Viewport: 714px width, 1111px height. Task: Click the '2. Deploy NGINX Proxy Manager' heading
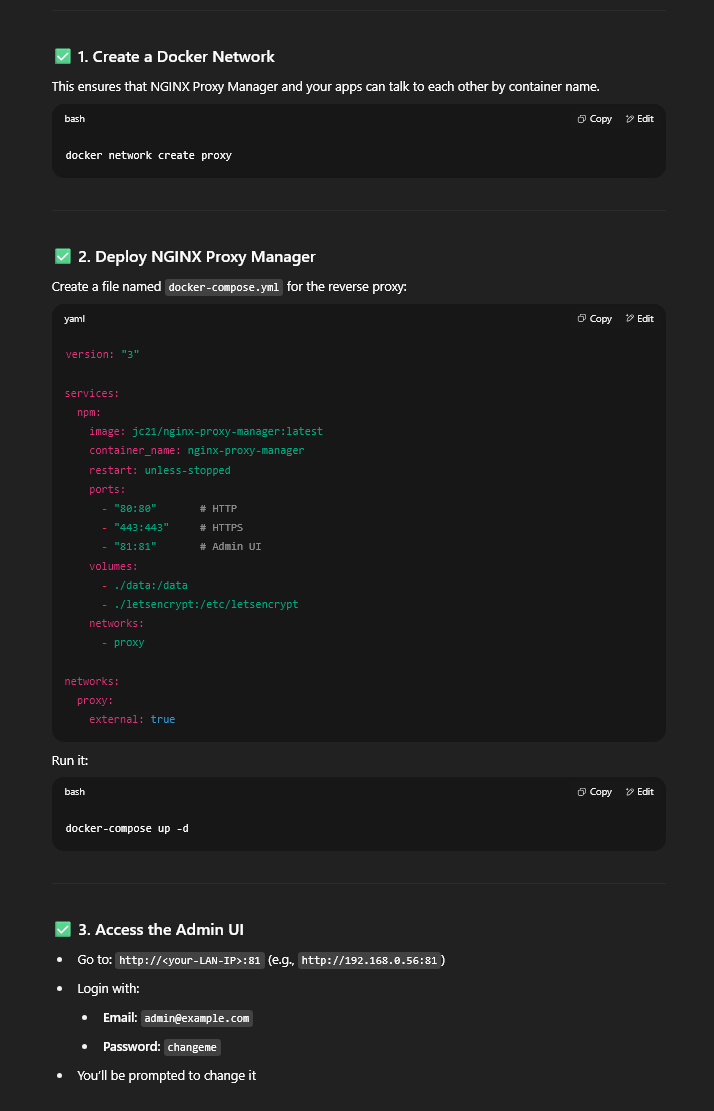click(x=196, y=256)
